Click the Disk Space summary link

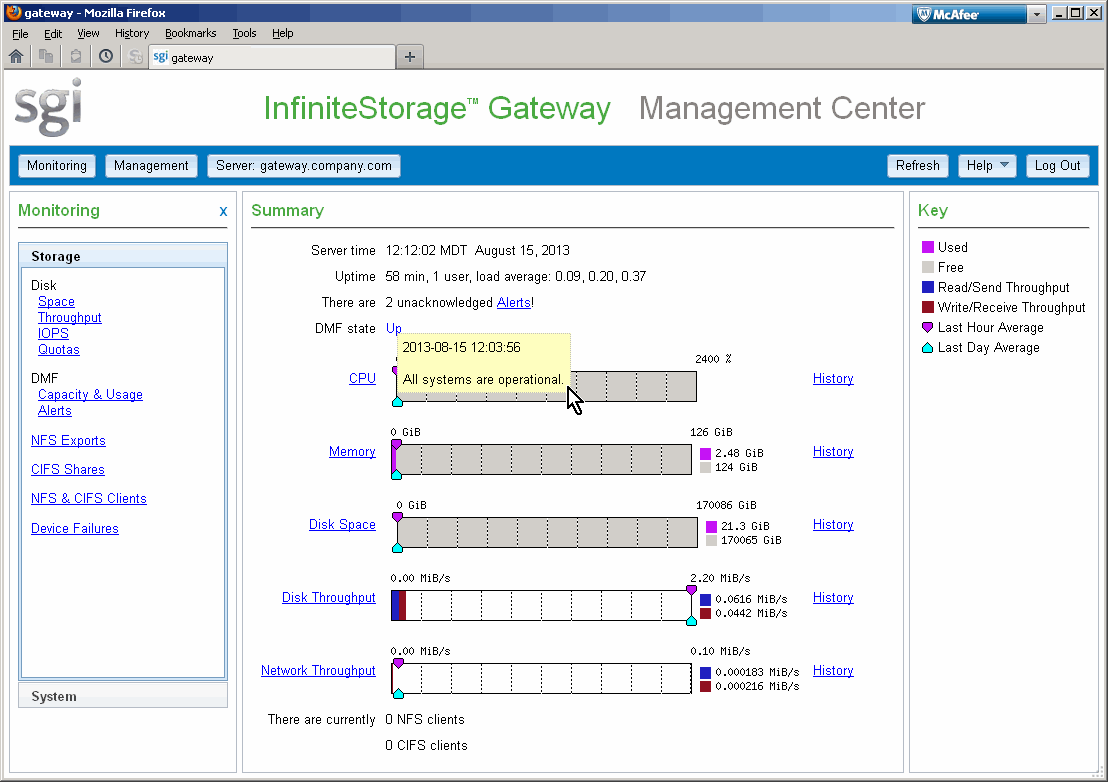(342, 524)
